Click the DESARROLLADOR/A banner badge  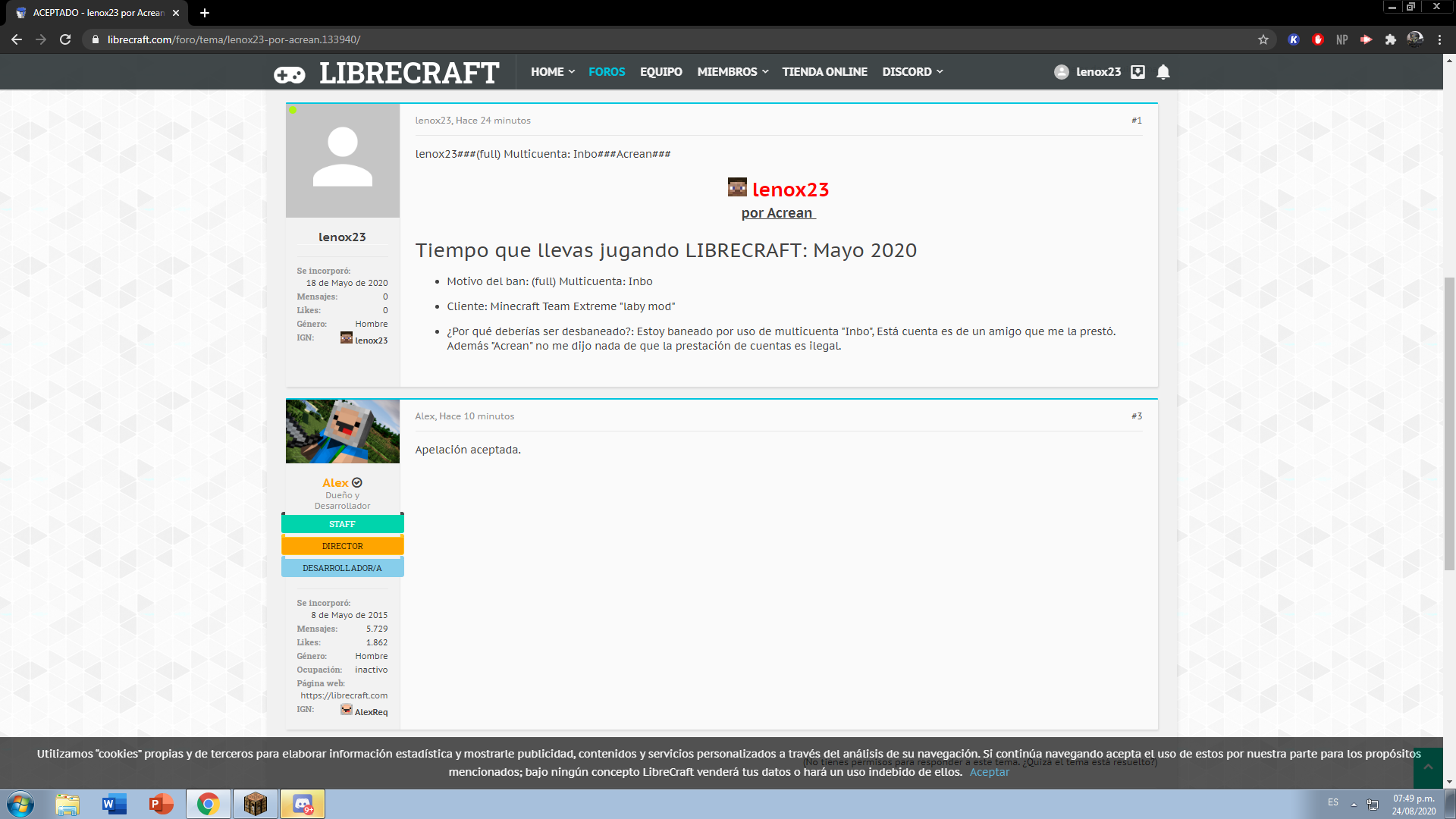click(343, 568)
